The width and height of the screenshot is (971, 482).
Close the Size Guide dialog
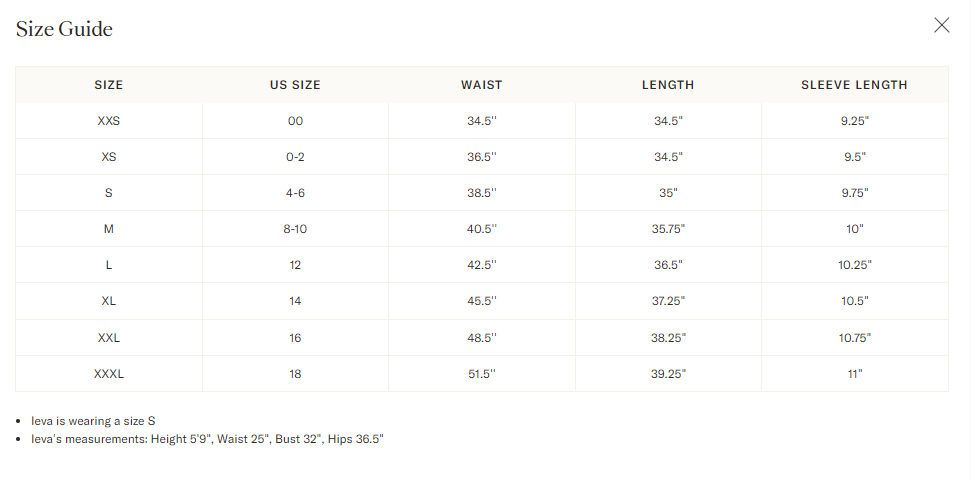point(941,25)
